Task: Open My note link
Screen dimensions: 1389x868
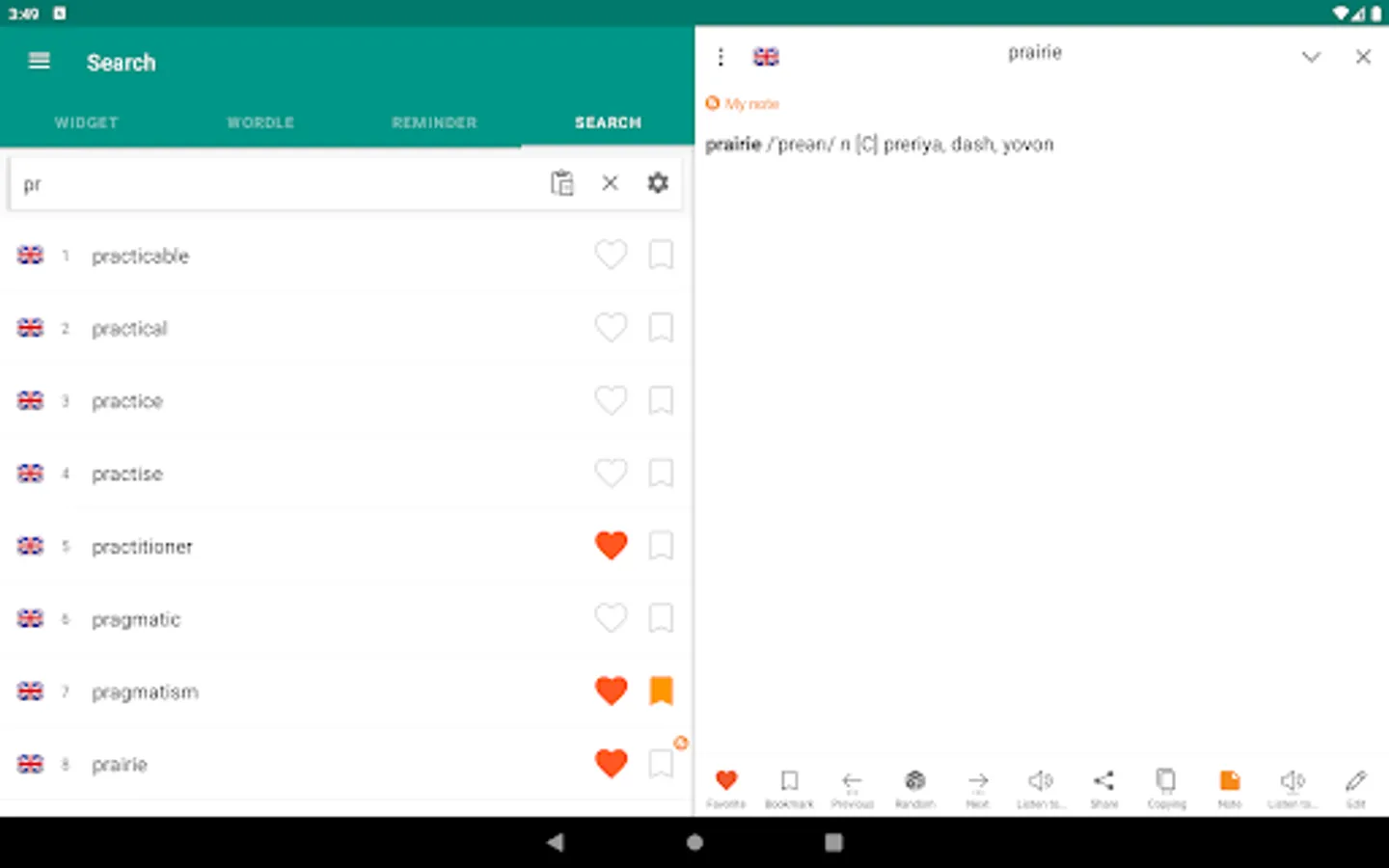Action: pos(742,103)
